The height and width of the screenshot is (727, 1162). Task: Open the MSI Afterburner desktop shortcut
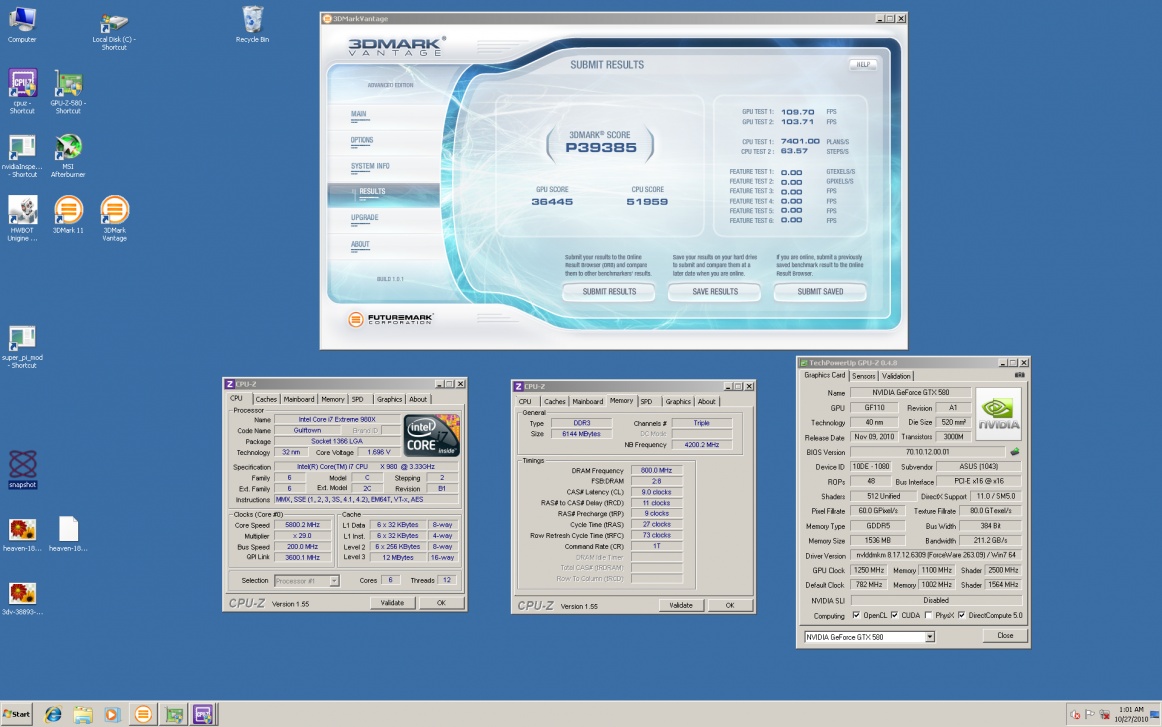(68, 147)
